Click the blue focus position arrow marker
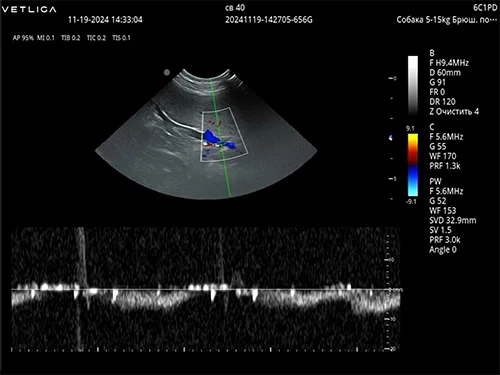 pos(391,138)
